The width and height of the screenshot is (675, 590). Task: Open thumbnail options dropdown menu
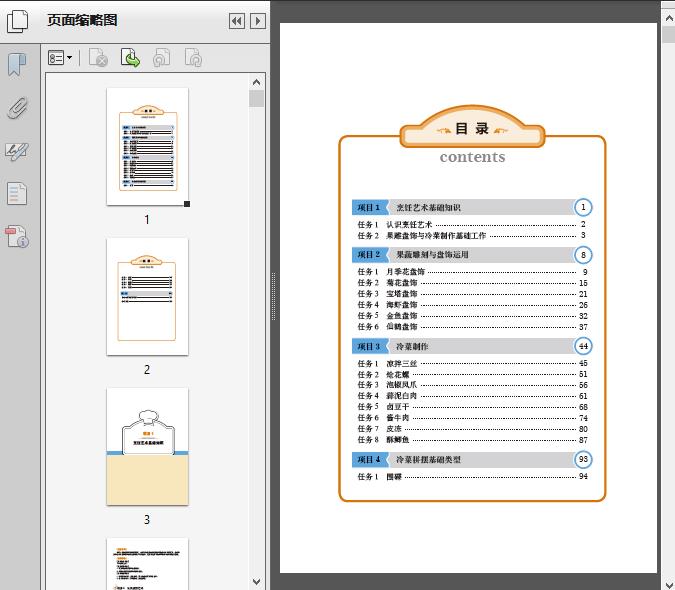60,58
